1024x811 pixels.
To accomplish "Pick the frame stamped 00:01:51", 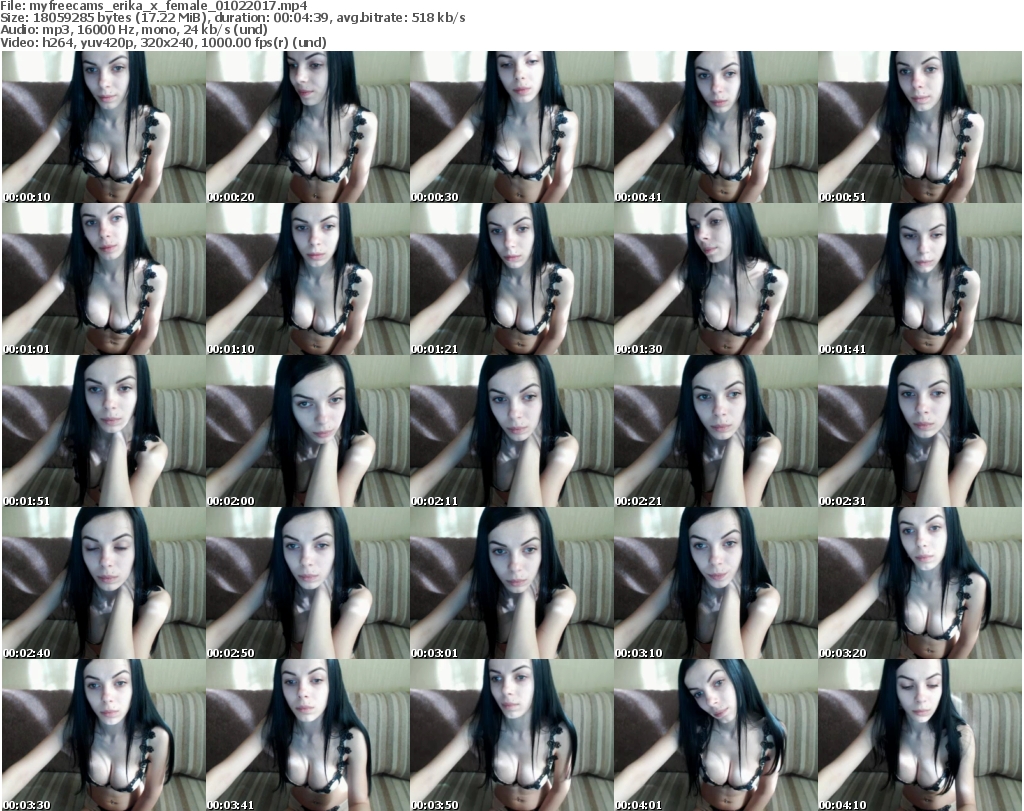I will 104,431.
